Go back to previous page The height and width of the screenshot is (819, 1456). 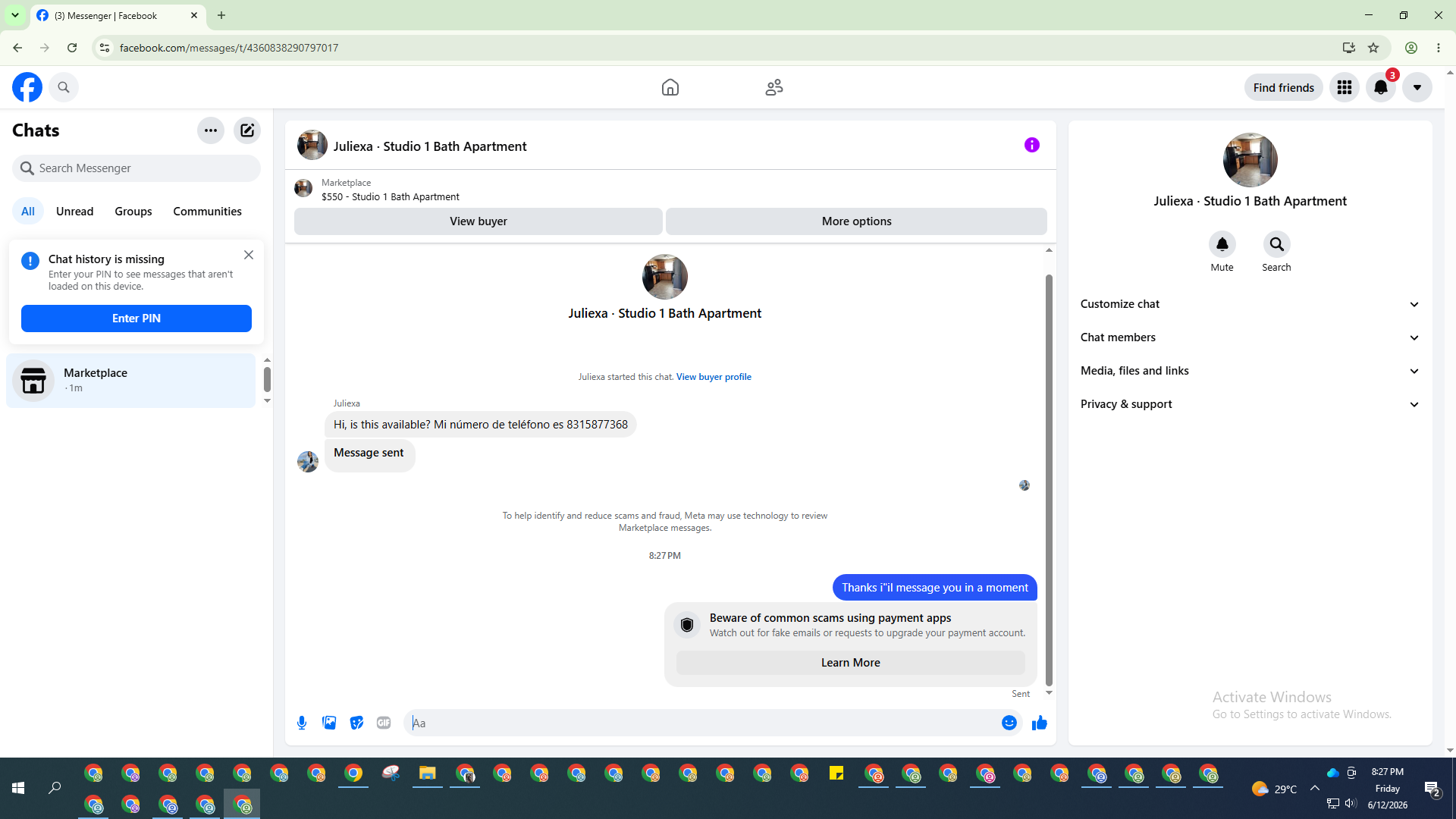(17, 48)
